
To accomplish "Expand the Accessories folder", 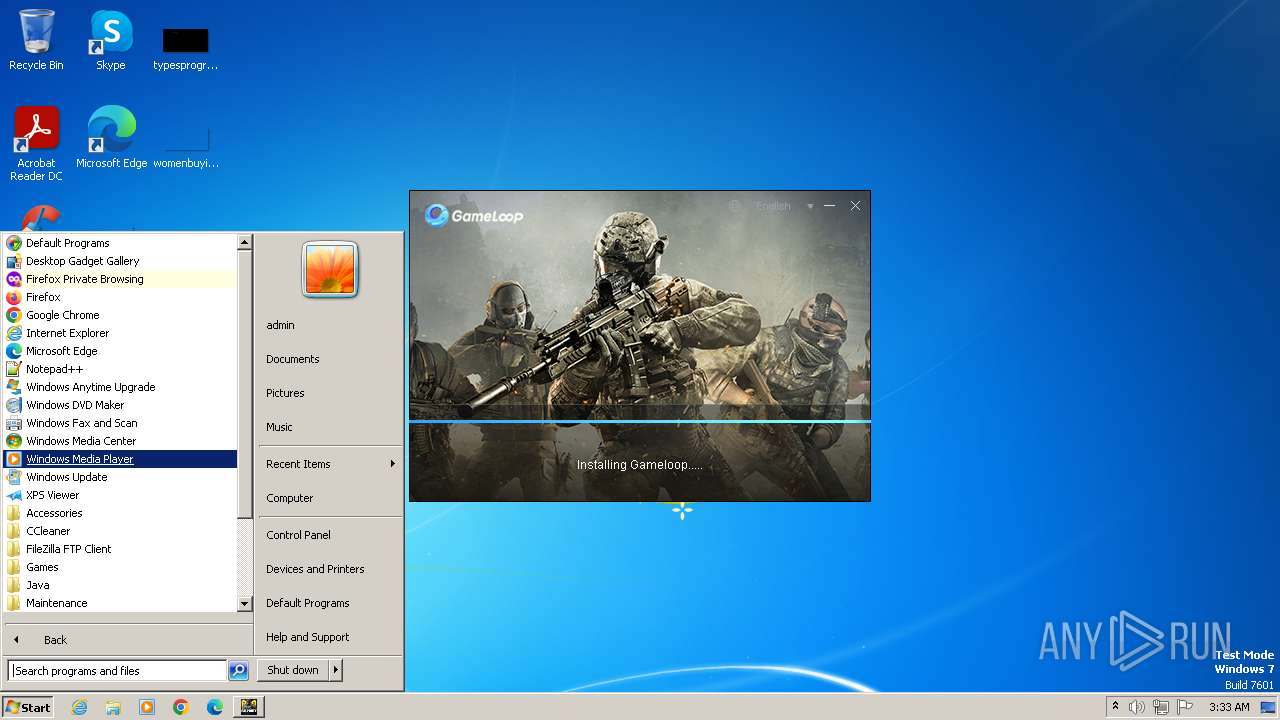I will pyautogui.click(x=120, y=513).
